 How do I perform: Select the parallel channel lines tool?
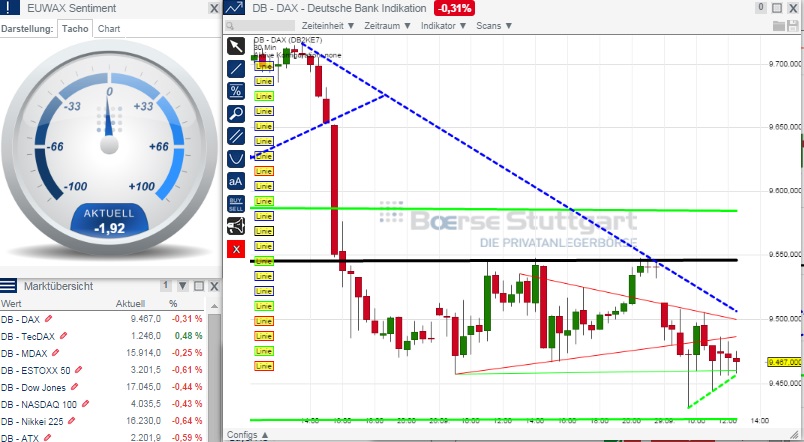click(236, 136)
